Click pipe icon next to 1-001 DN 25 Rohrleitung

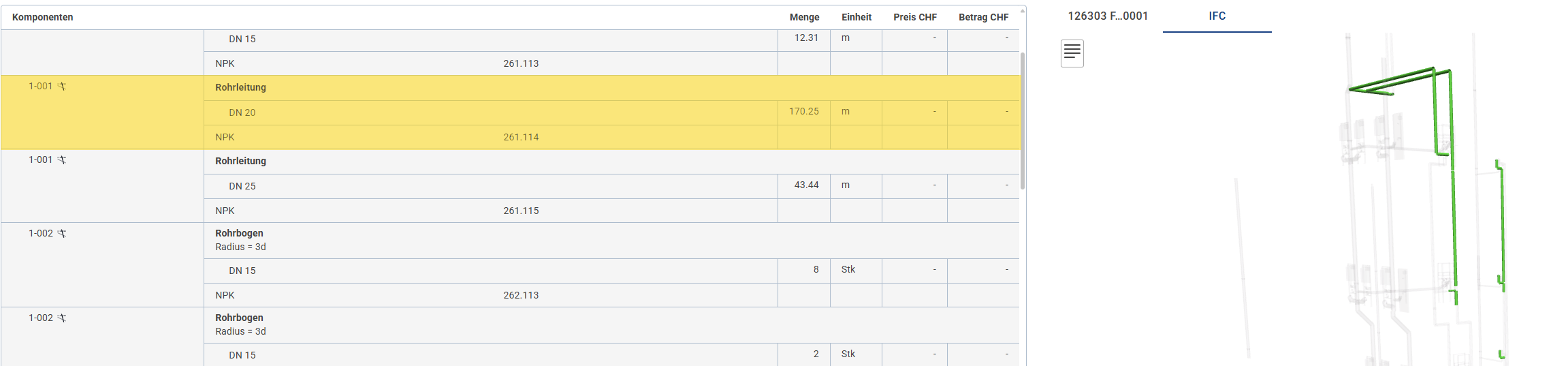point(62,160)
